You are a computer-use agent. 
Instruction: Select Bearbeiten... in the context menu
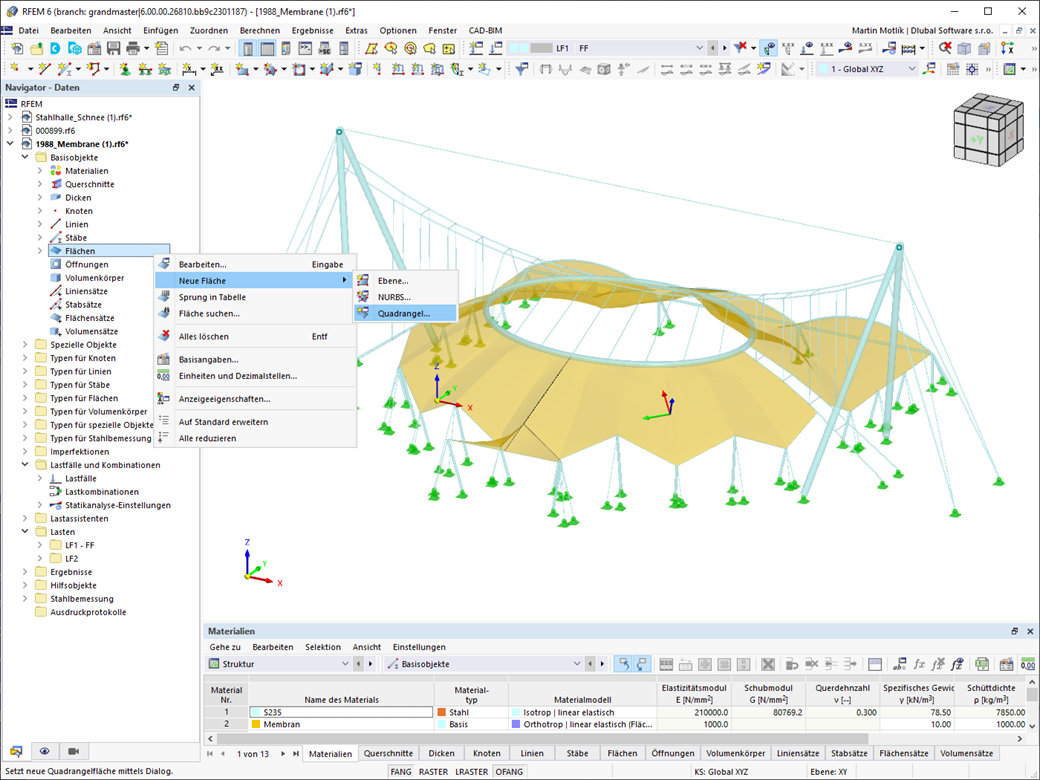coord(255,264)
